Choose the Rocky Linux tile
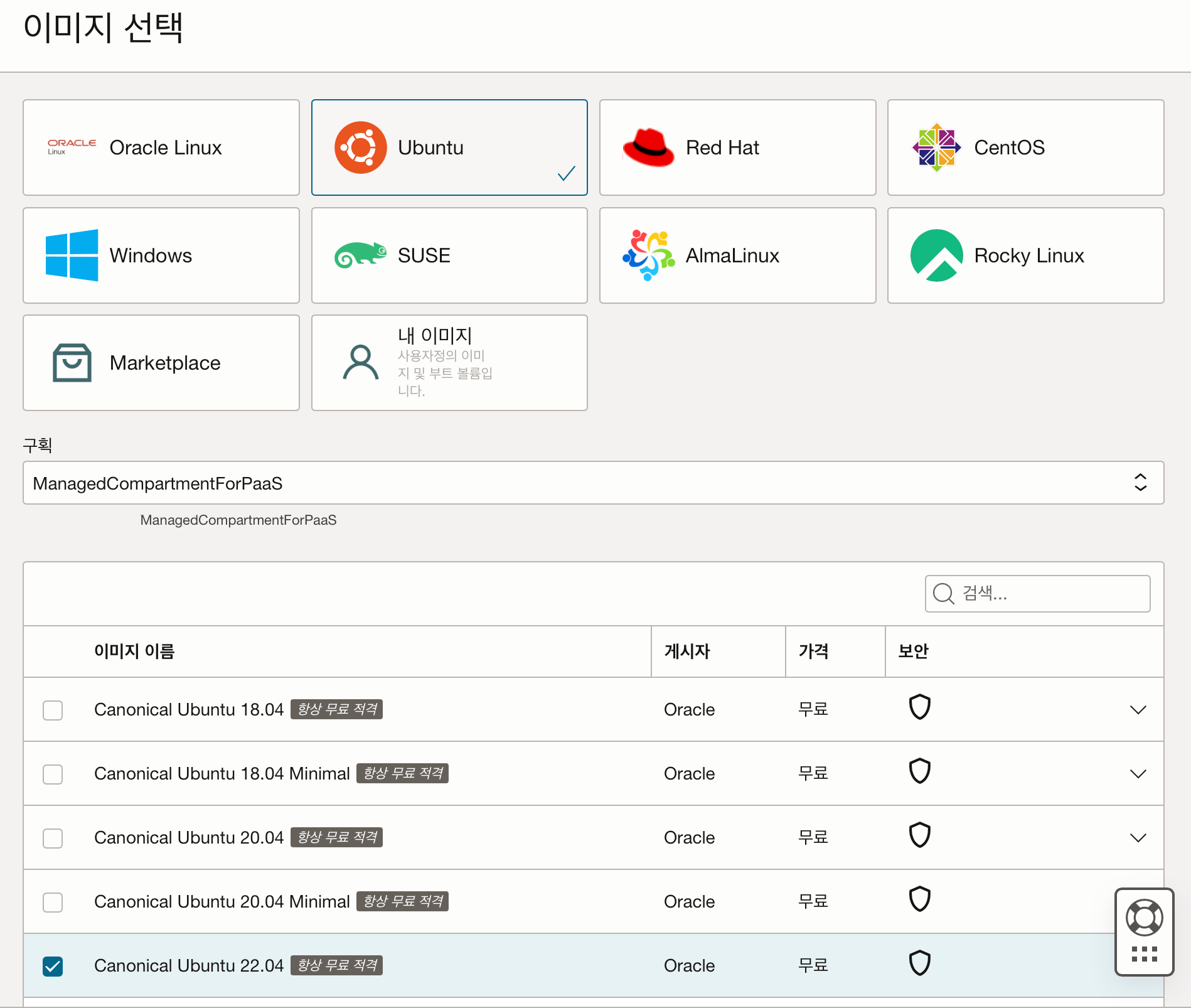Viewport: 1191px width, 1008px height. [1025, 255]
